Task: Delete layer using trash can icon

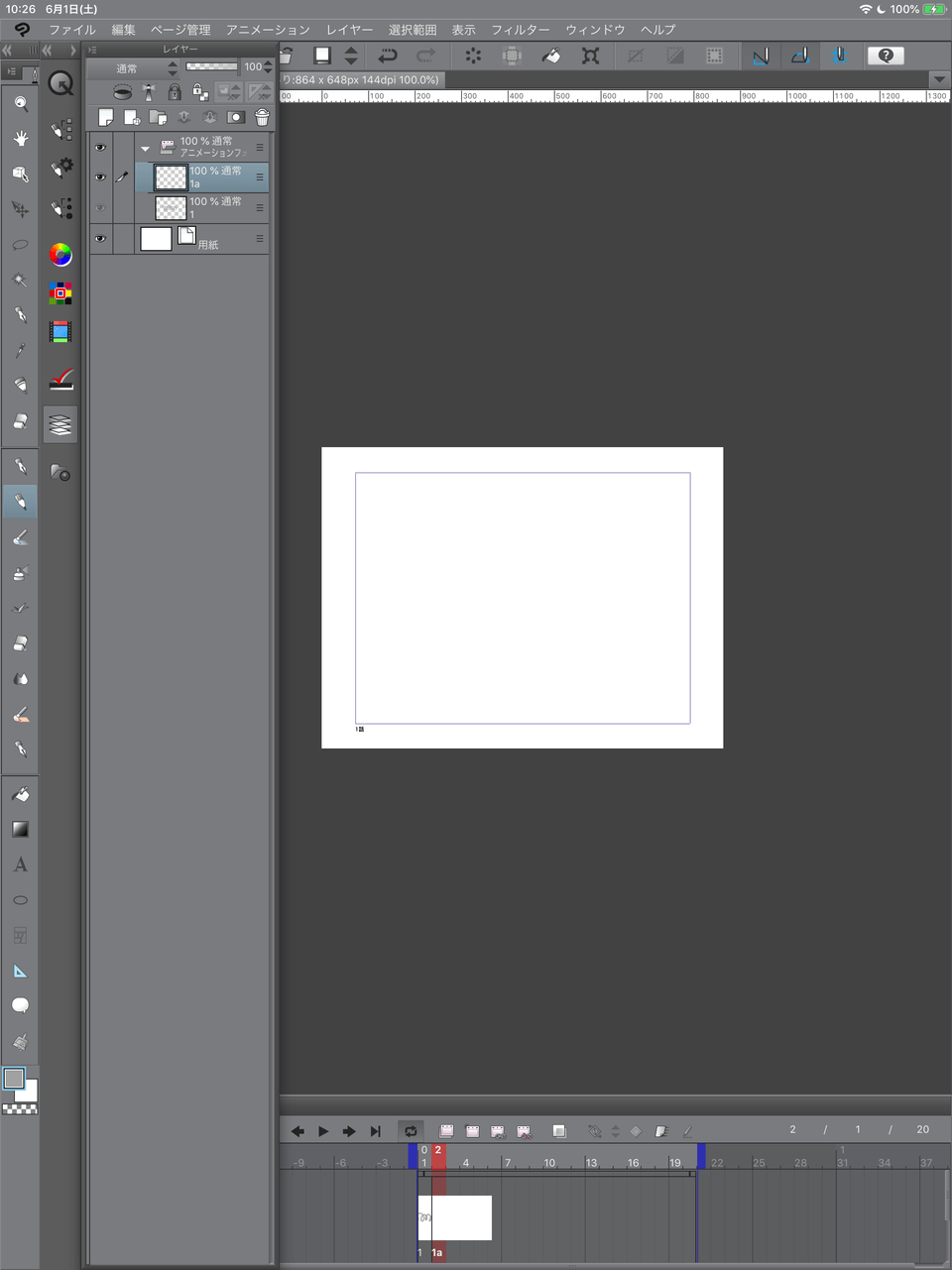Action: [262, 118]
